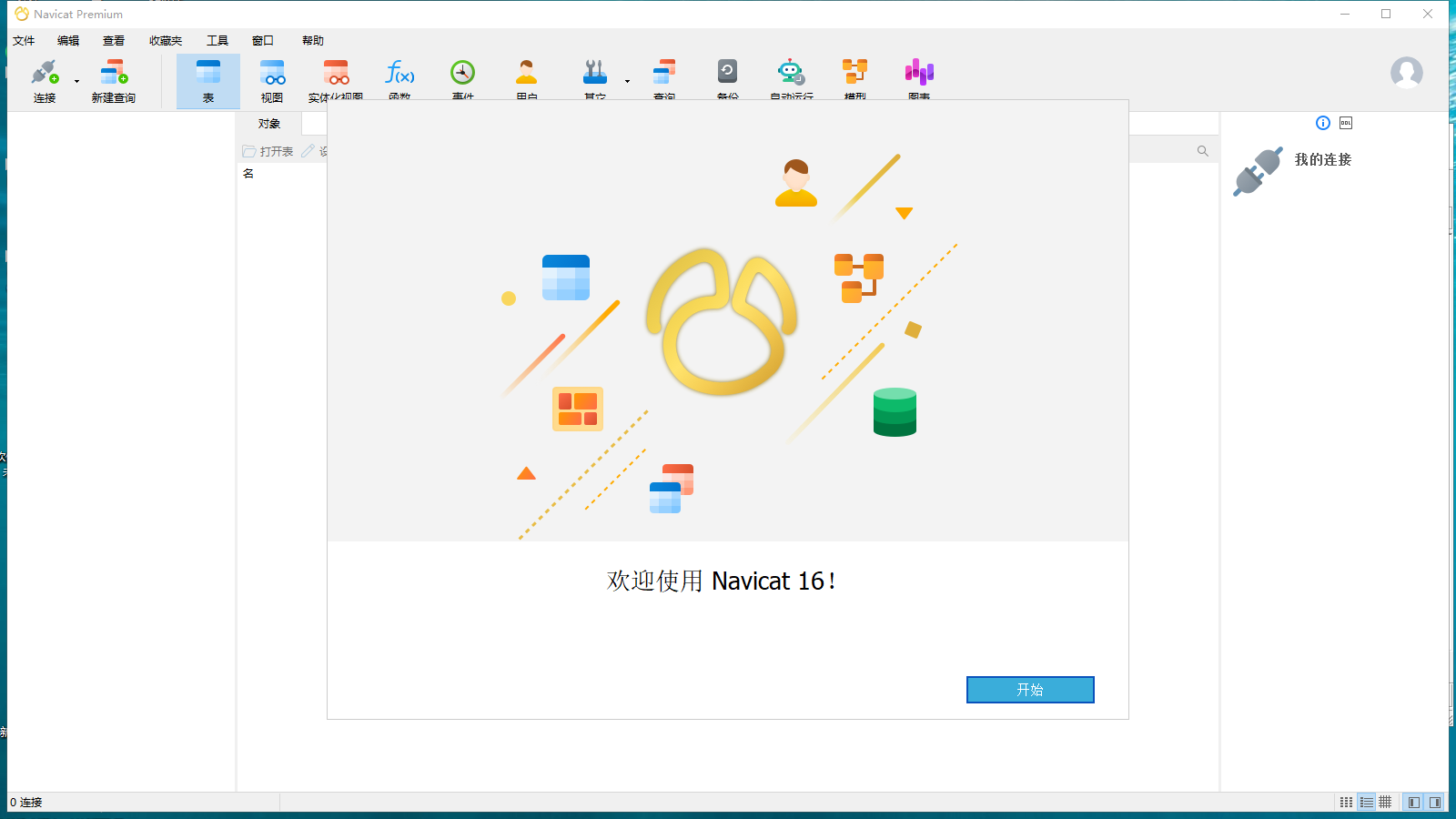Click the 欢迎使用 Navicat 16 welcome text
This screenshot has height=819, width=1456.
coord(722,581)
